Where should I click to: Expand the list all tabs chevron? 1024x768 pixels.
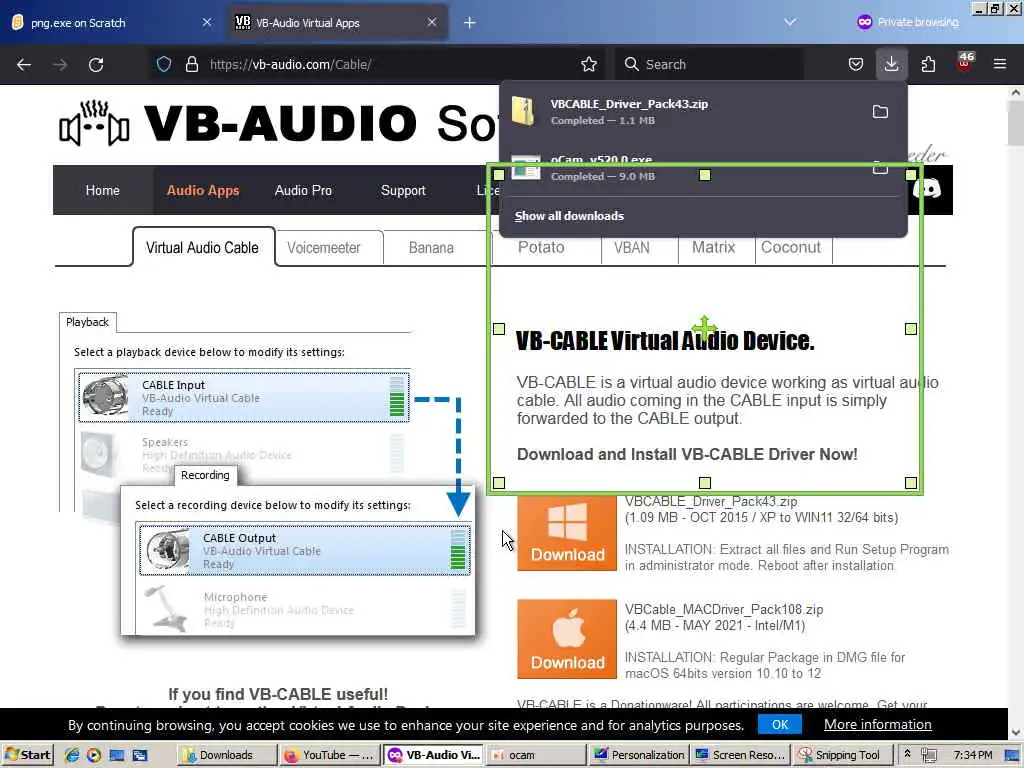790,22
